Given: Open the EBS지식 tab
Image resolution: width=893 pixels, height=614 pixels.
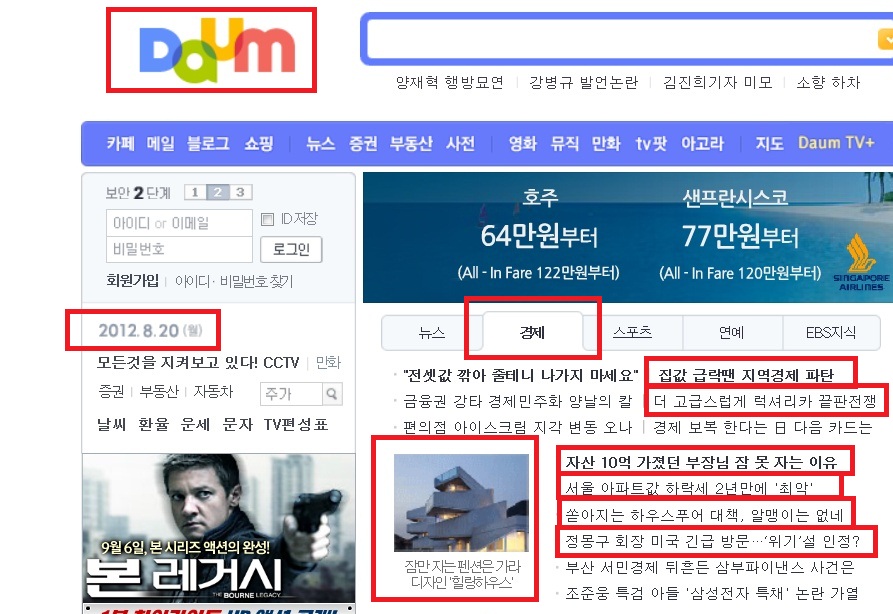Looking at the screenshot, I should (831, 333).
